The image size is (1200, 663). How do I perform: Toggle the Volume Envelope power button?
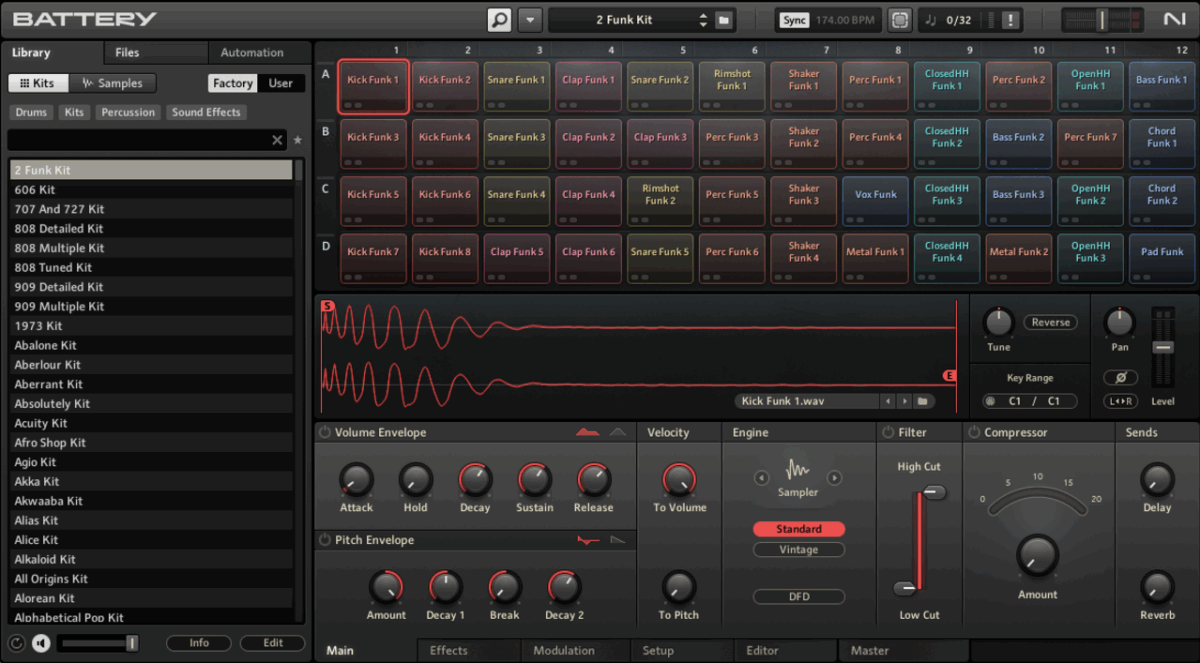pyautogui.click(x=324, y=433)
